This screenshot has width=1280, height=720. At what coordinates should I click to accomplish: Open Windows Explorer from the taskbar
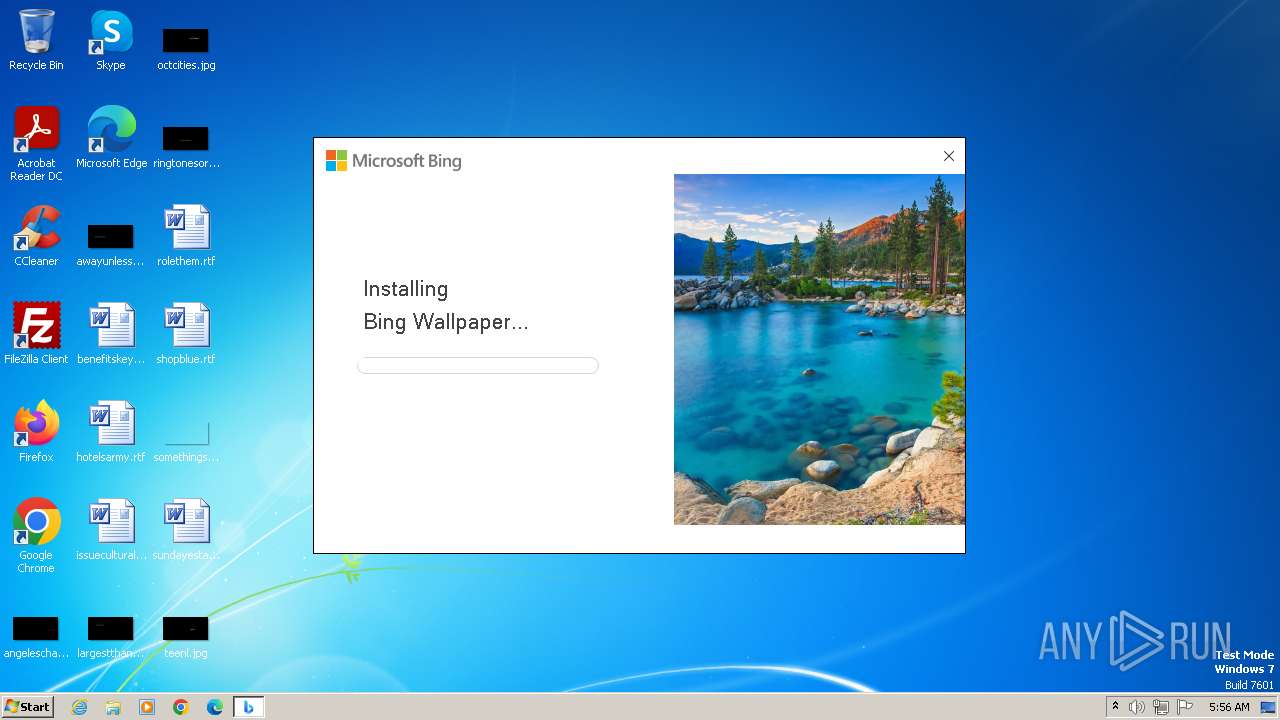(113, 707)
